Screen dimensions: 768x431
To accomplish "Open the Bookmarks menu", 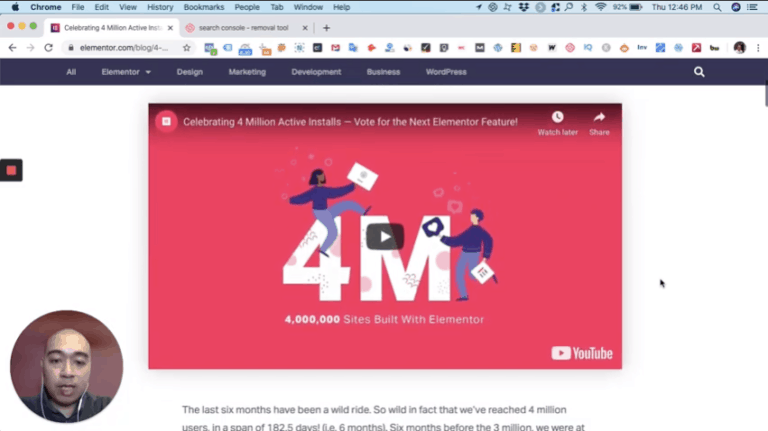I will (x=204, y=7).
